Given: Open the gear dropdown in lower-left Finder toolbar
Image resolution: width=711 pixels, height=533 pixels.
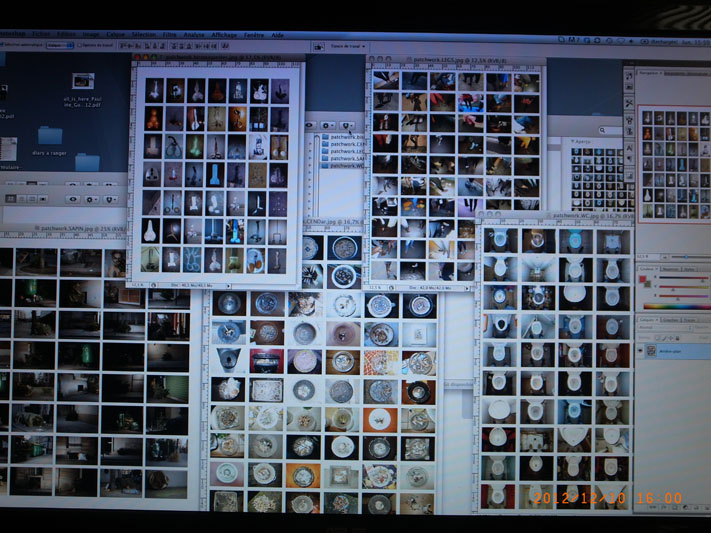Looking at the screenshot, I should pyautogui.click(x=92, y=199).
